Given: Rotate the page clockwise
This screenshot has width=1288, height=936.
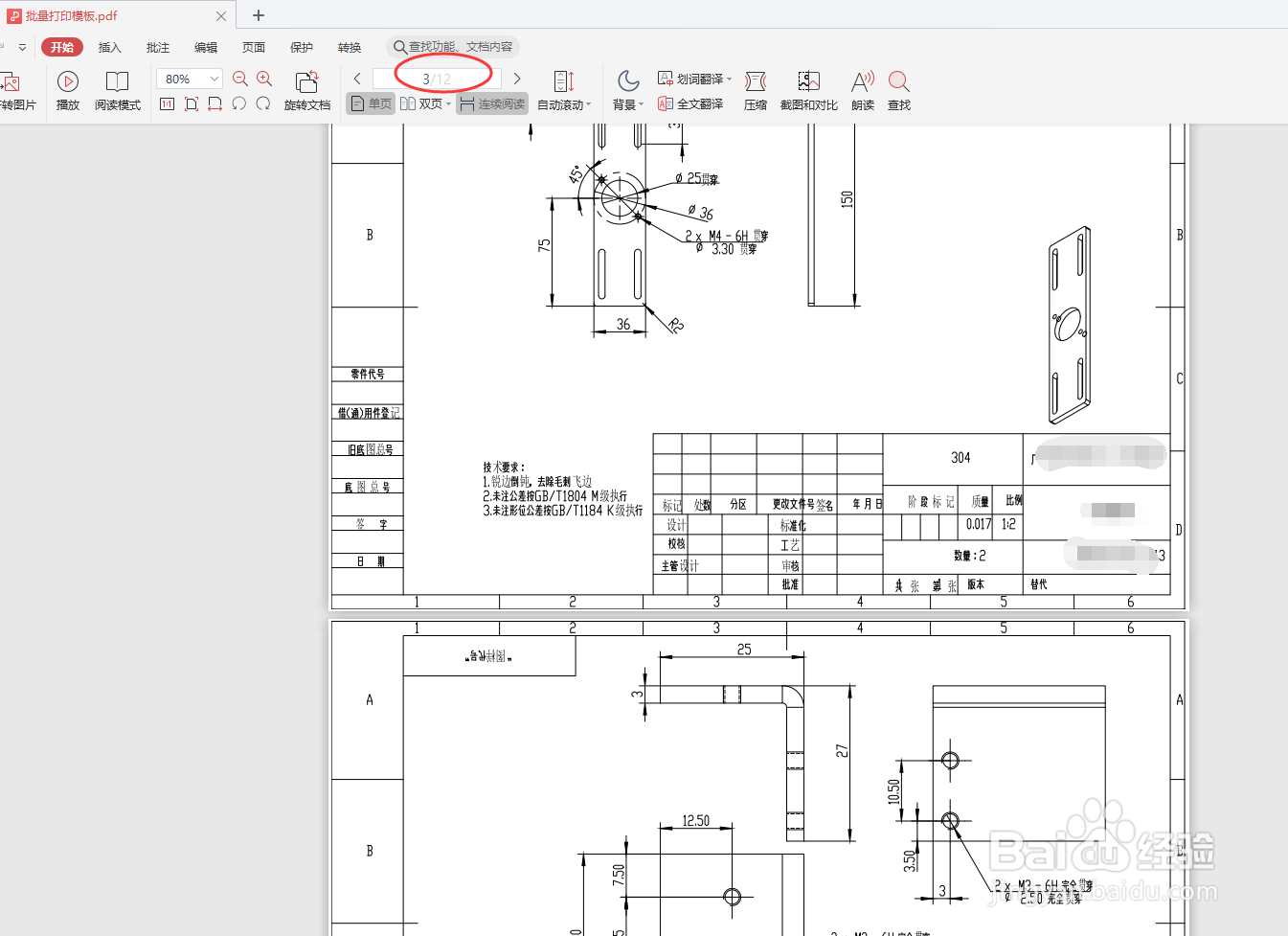Looking at the screenshot, I should pos(263,103).
